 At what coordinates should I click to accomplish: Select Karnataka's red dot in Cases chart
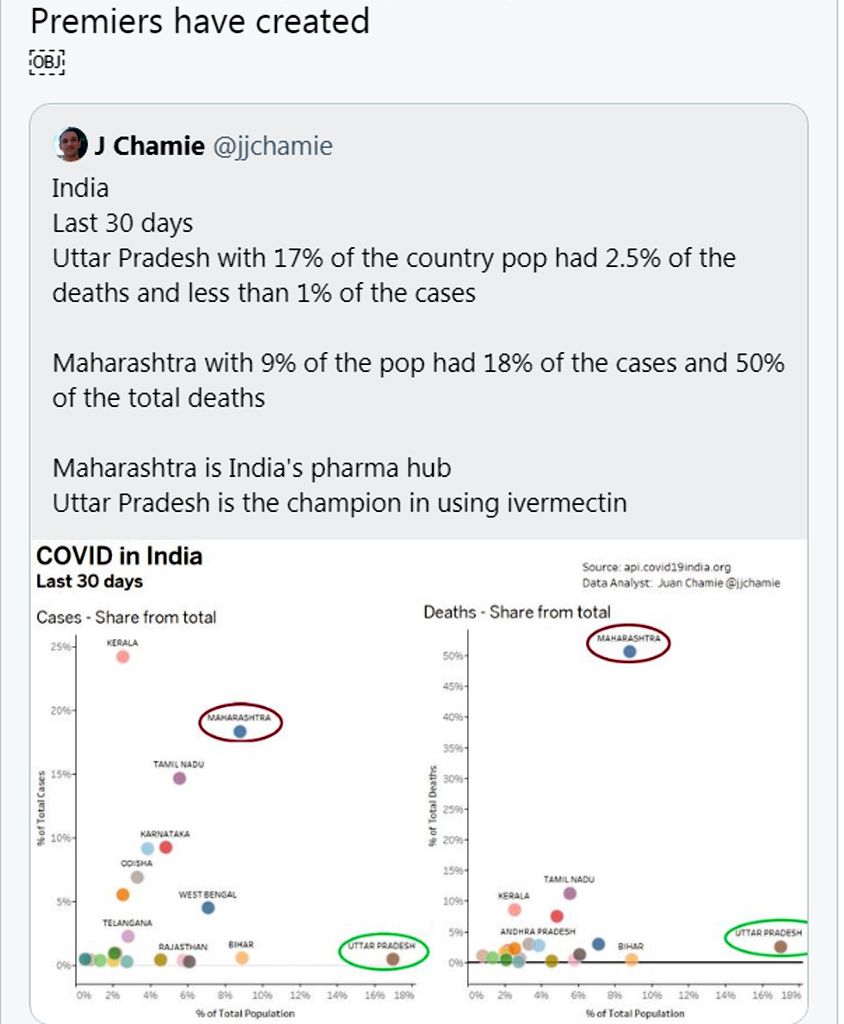point(166,847)
